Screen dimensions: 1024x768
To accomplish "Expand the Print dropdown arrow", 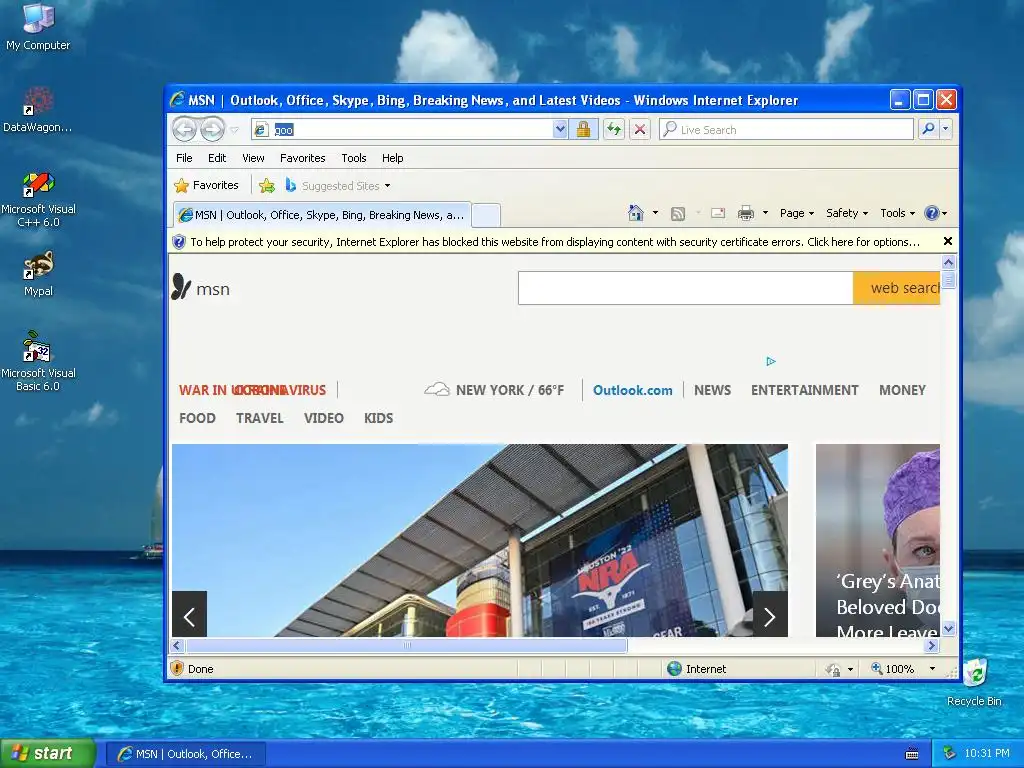I will click(x=765, y=213).
